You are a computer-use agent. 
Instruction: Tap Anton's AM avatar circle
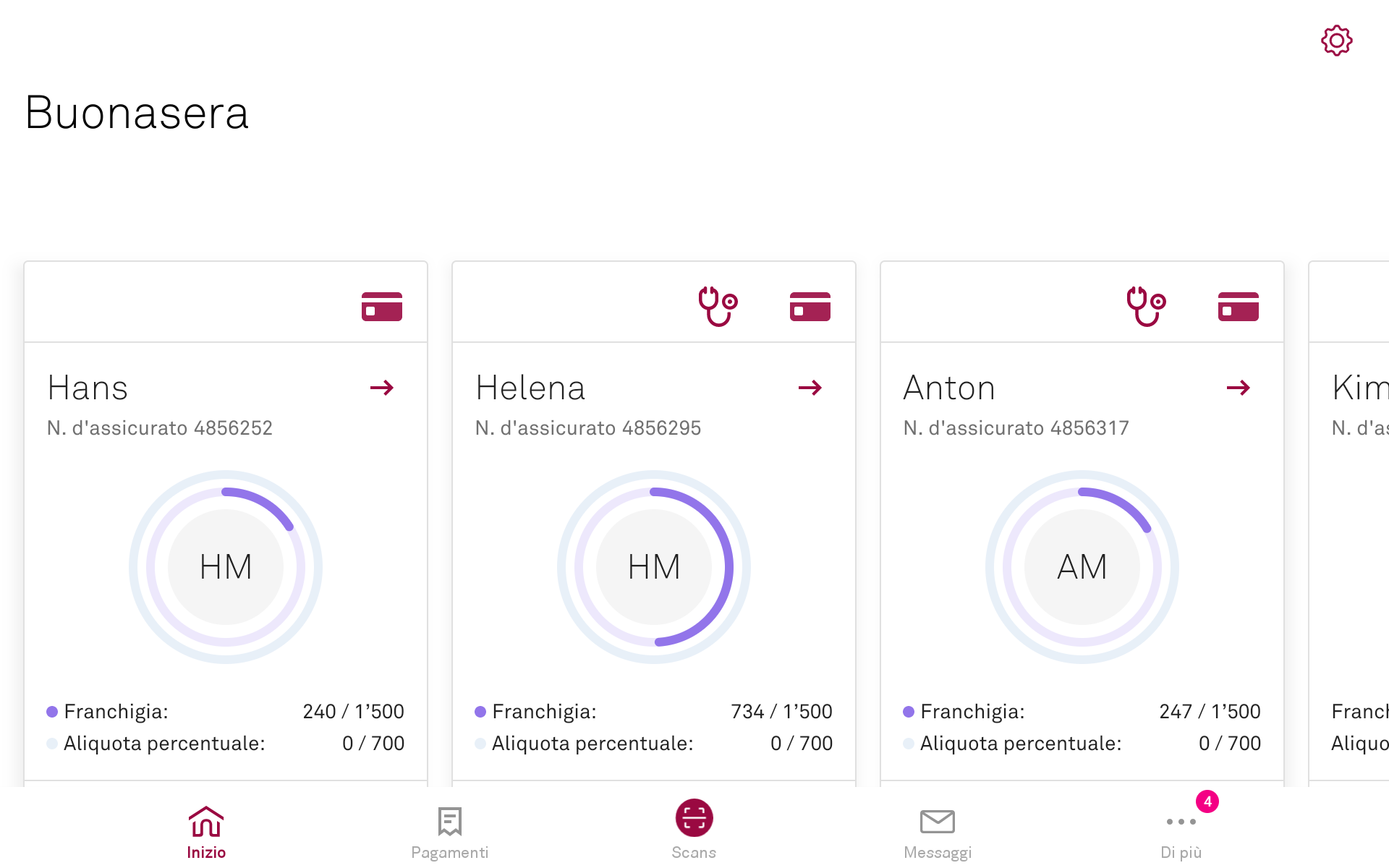[1082, 567]
